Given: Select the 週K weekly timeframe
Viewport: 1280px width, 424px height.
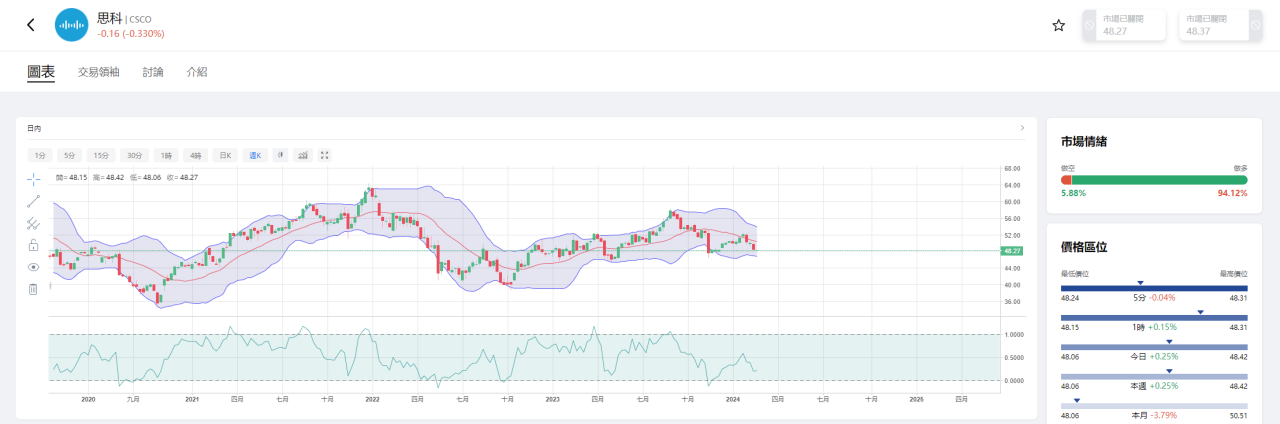Looking at the screenshot, I should click(x=254, y=155).
